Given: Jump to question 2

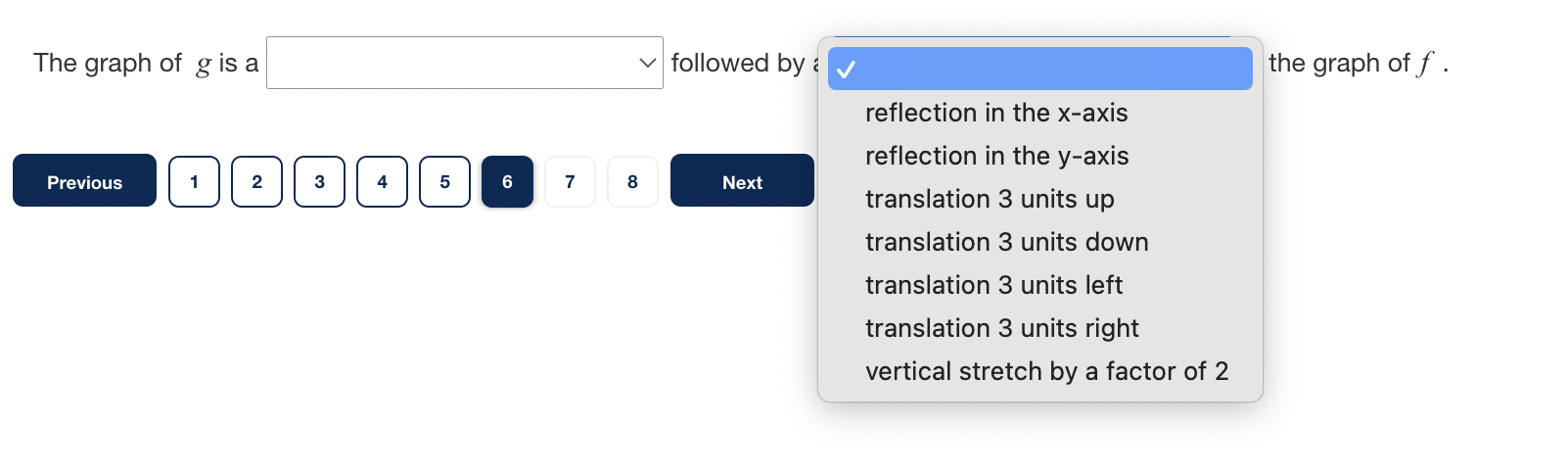Looking at the screenshot, I should click(256, 182).
